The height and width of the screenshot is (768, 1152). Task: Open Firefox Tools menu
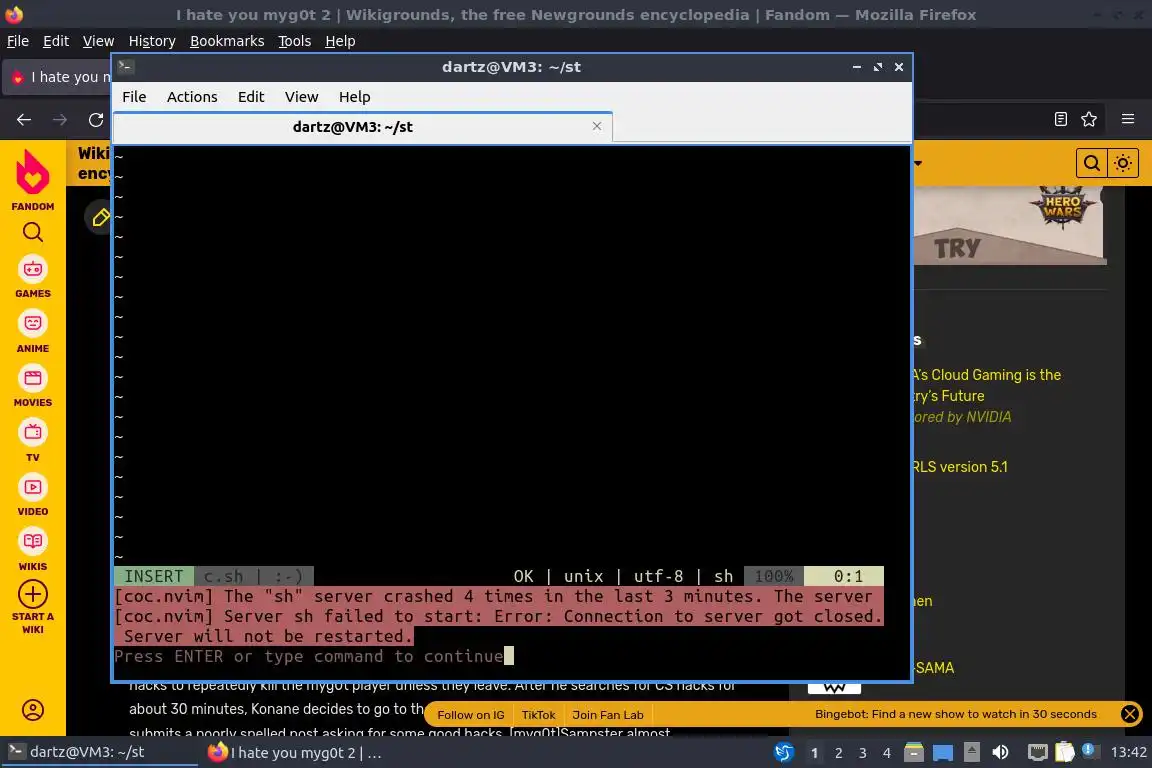click(x=295, y=41)
